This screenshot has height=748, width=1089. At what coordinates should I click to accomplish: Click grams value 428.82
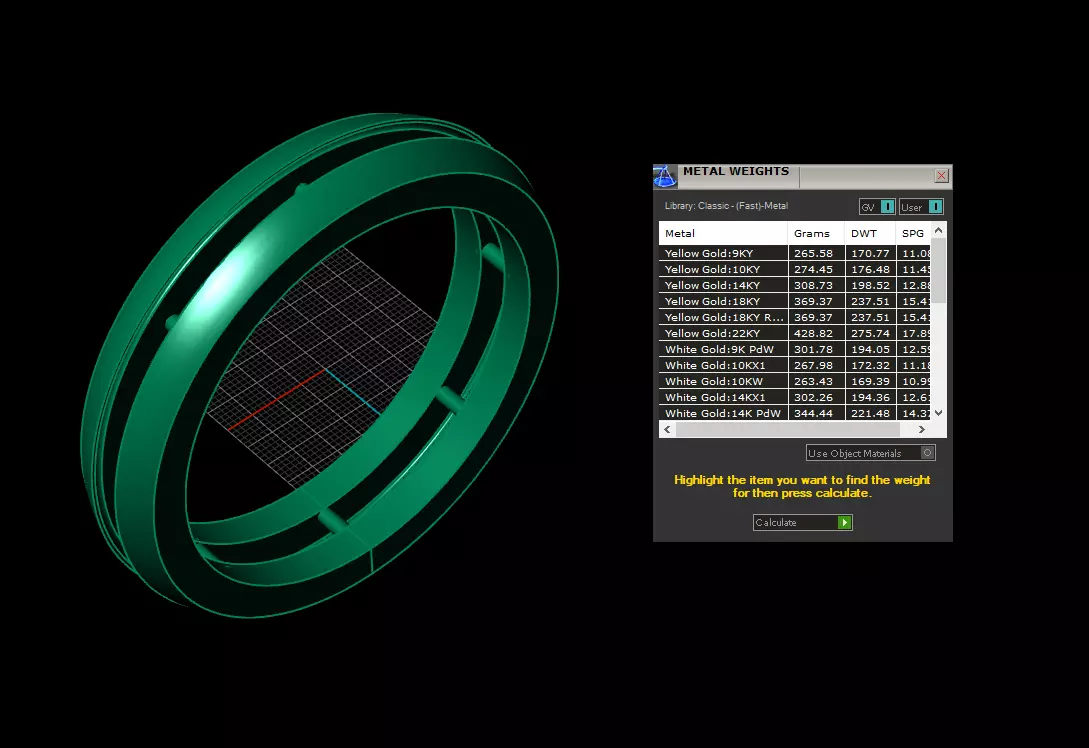(x=813, y=333)
